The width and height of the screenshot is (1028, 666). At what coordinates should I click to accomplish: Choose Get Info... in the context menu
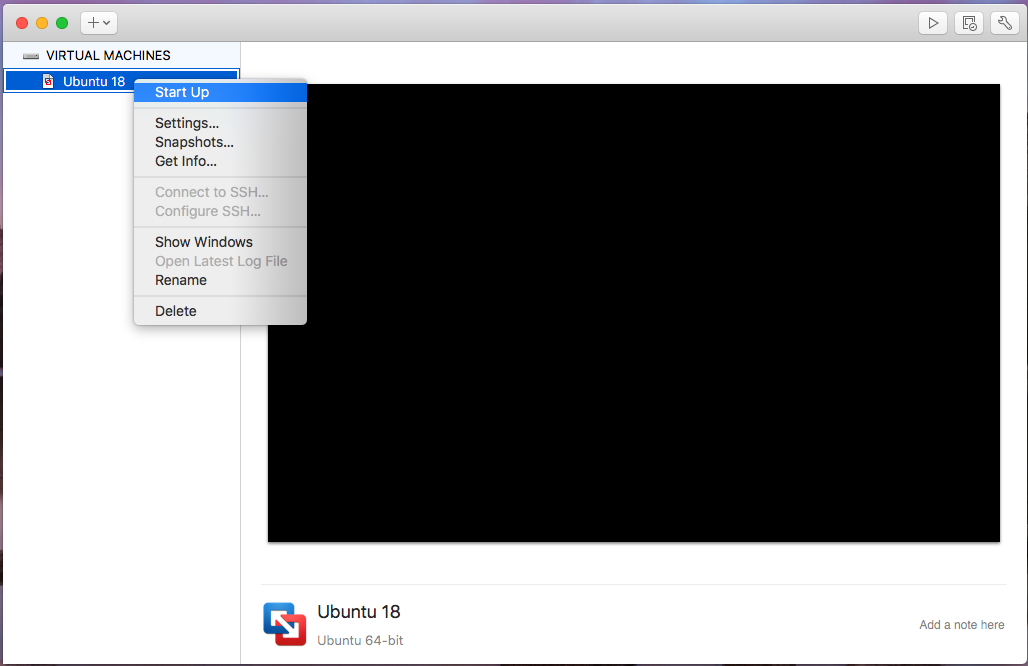220,161
